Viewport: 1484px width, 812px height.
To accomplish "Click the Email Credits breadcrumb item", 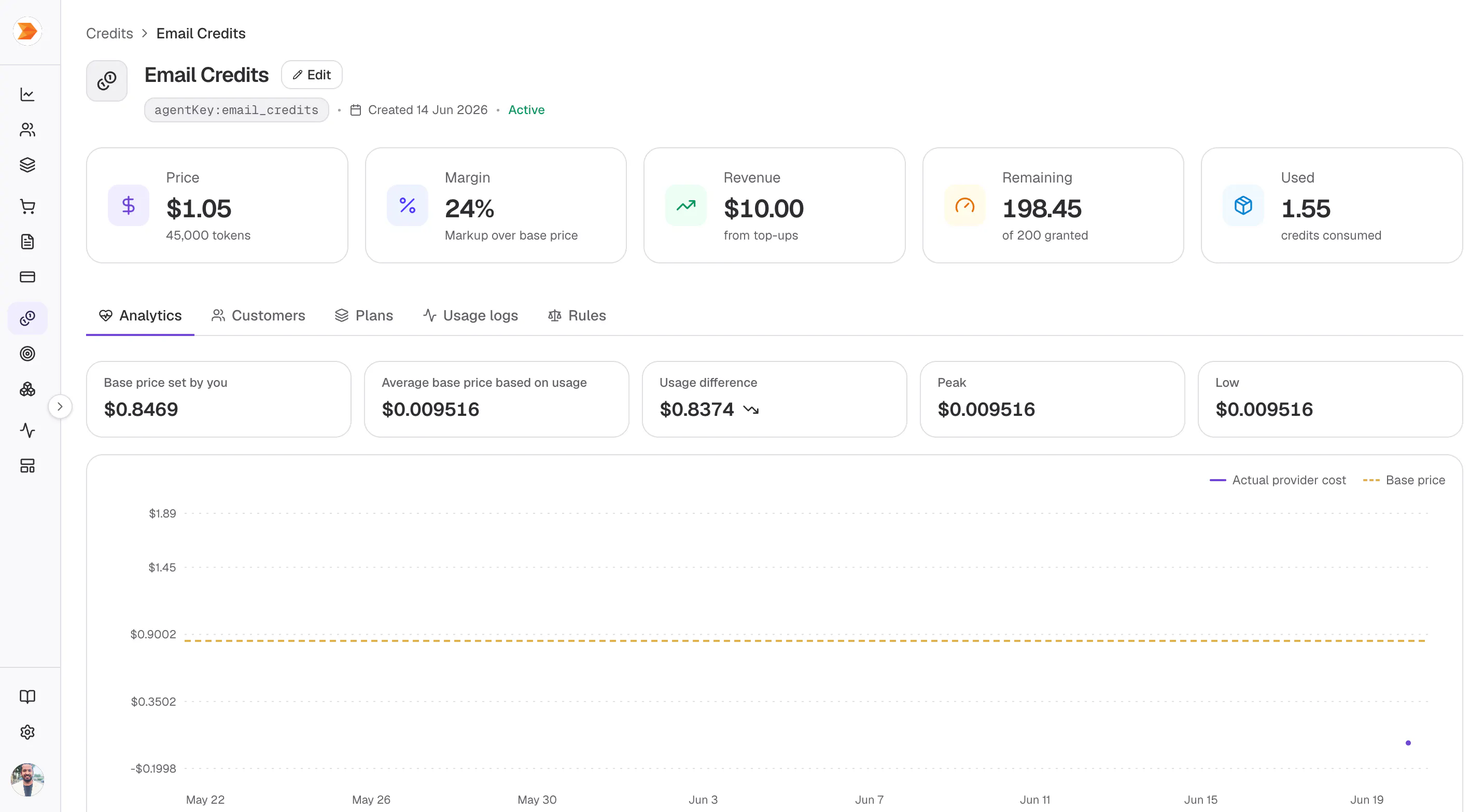I will pos(201,33).
